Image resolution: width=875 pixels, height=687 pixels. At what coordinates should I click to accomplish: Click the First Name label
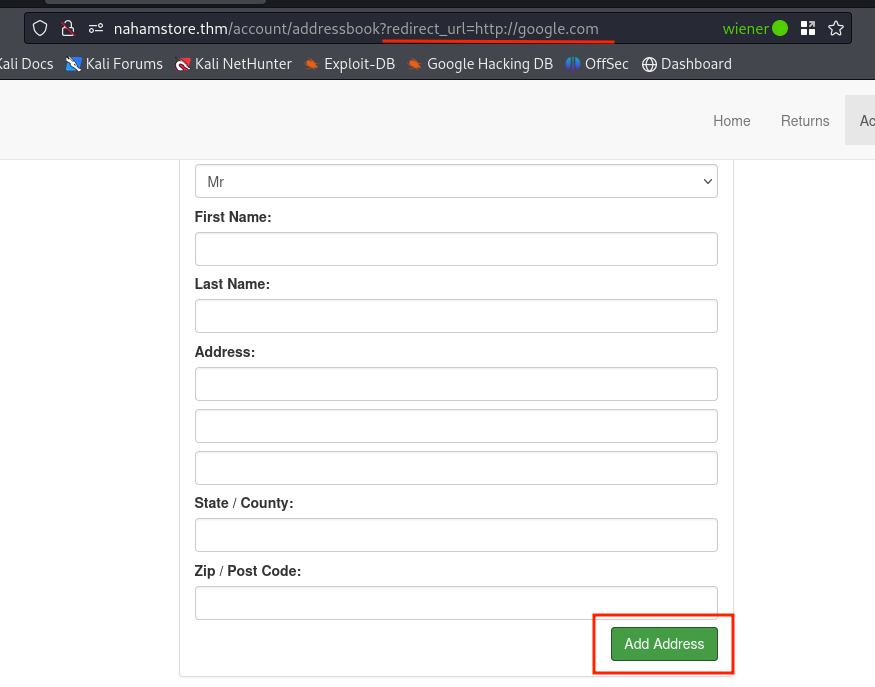tap(233, 217)
